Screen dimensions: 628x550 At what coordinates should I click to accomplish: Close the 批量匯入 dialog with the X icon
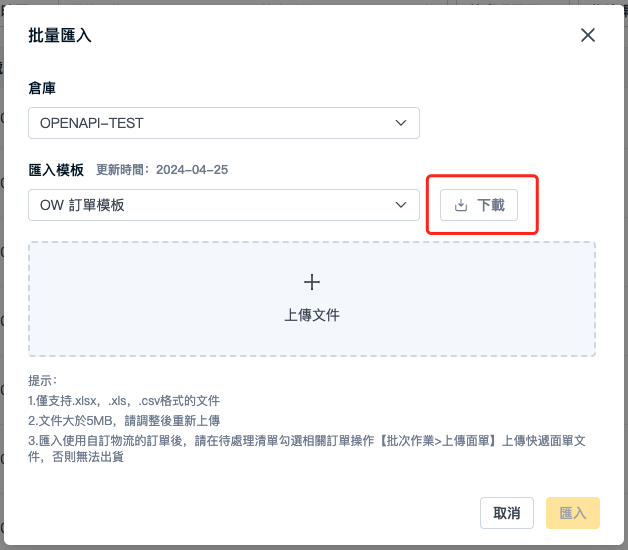point(588,35)
